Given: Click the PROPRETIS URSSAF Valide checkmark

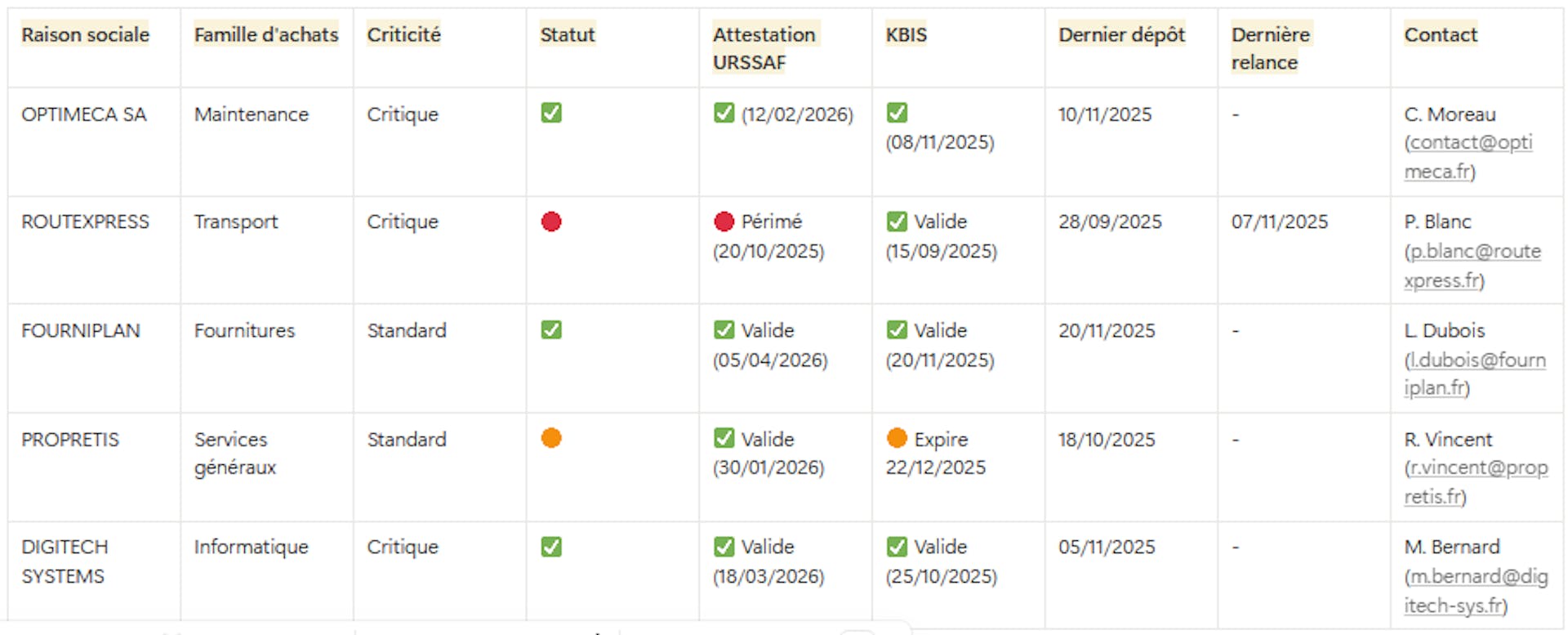Looking at the screenshot, I should pyautogui.click(x=724, y=438).
